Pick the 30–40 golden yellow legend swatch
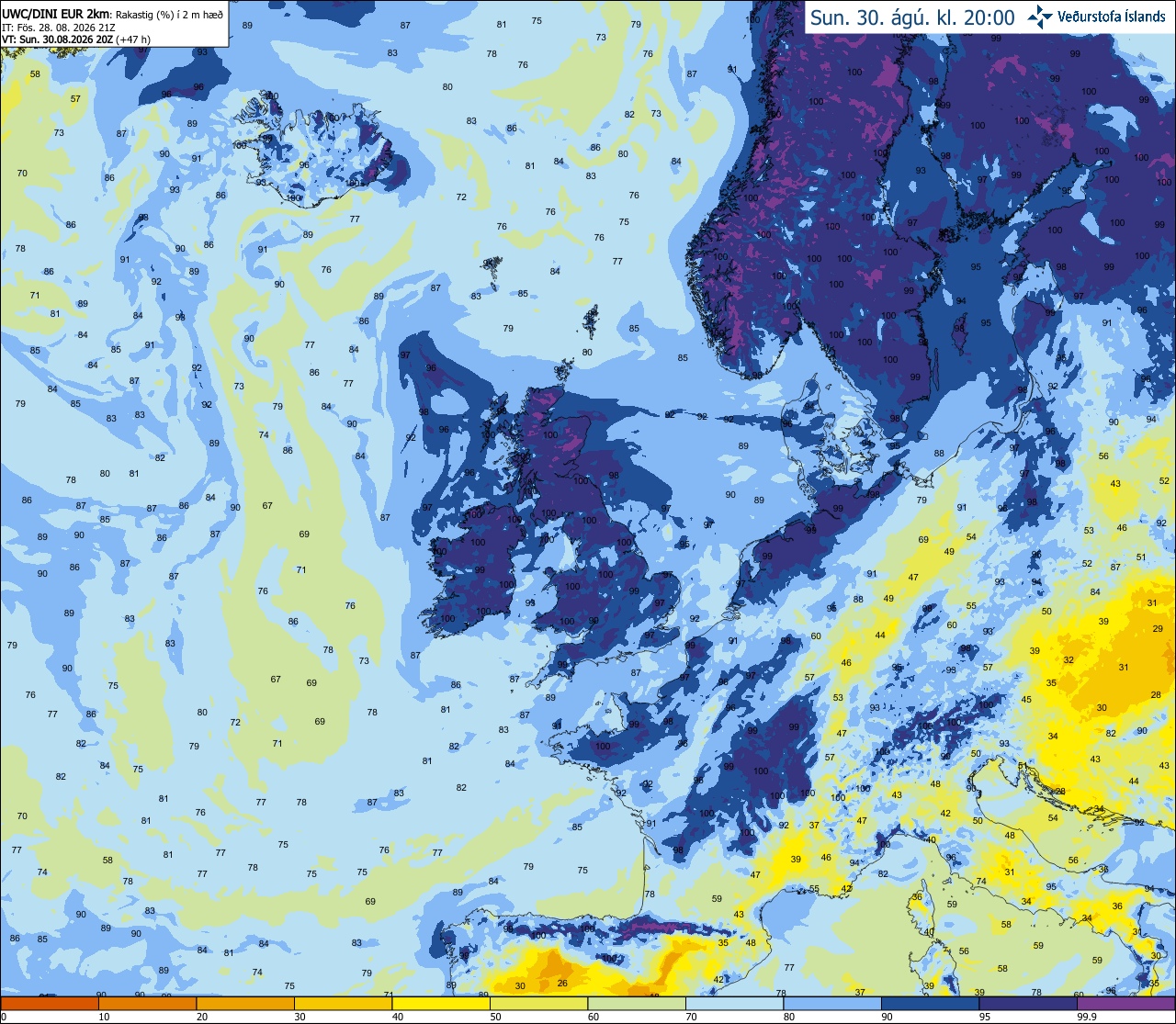1176x1024 pixels. (343, 1003)
